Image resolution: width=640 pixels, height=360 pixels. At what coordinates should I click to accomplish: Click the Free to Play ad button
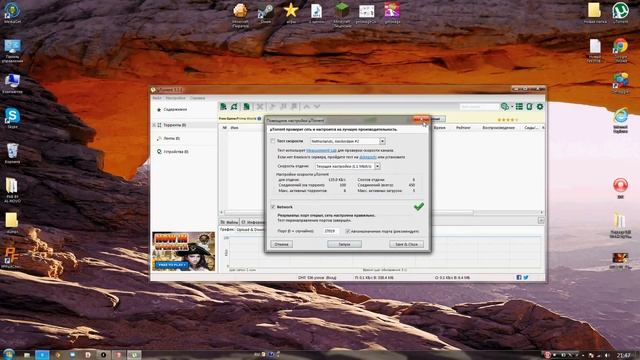tap(171, 265)
